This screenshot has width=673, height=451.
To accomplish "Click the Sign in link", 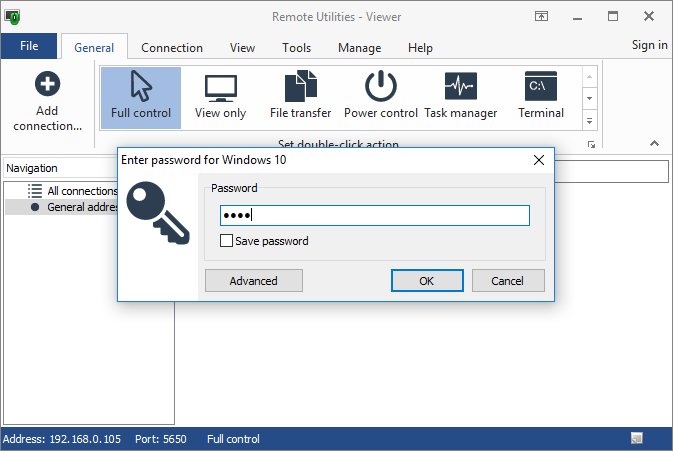I will 649,45.
